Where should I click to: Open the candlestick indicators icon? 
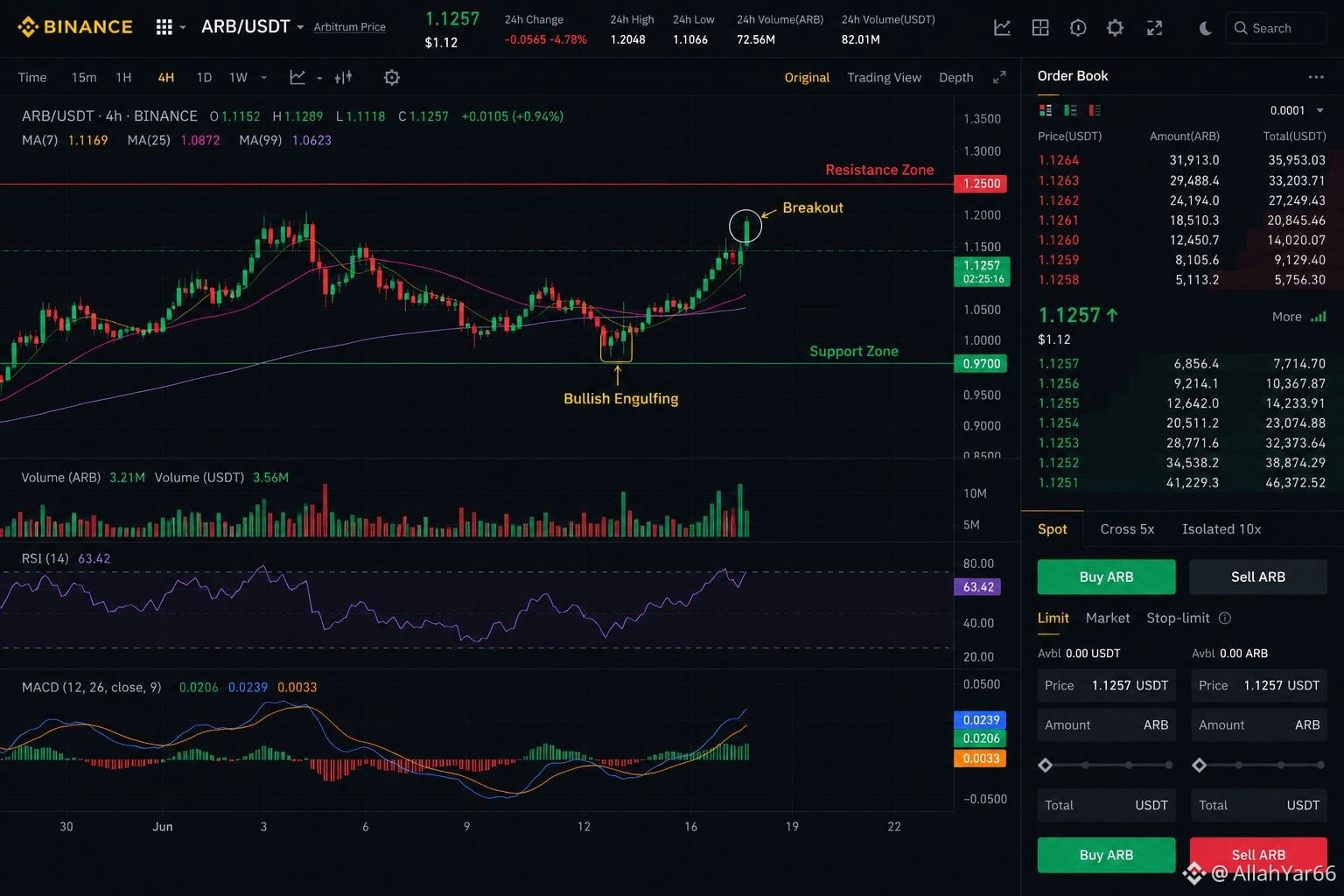[344, 77]
